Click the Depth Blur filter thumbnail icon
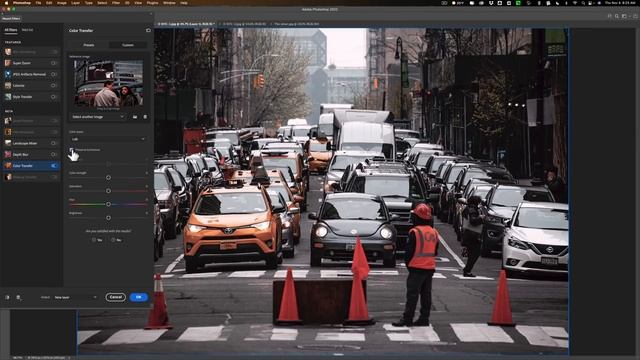The image size is (640, 360). 8,154
